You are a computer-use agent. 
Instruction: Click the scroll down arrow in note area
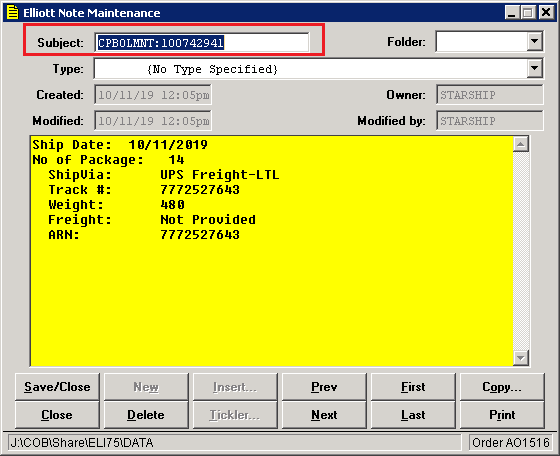pos(521,358)
